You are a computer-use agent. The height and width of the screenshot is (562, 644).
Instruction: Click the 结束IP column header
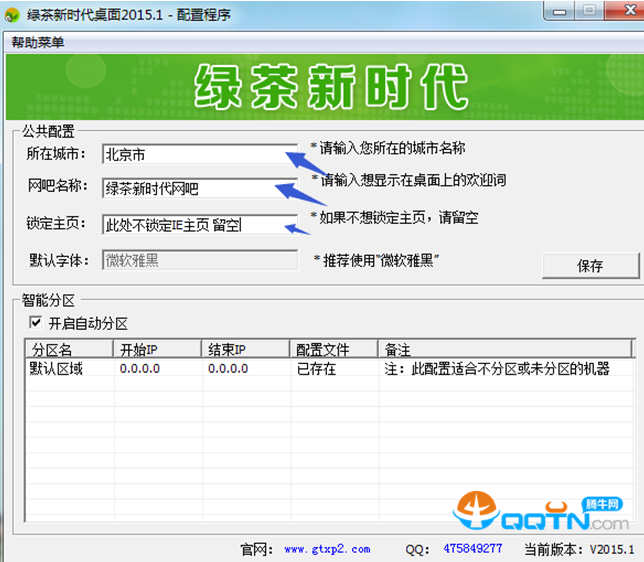245,350
